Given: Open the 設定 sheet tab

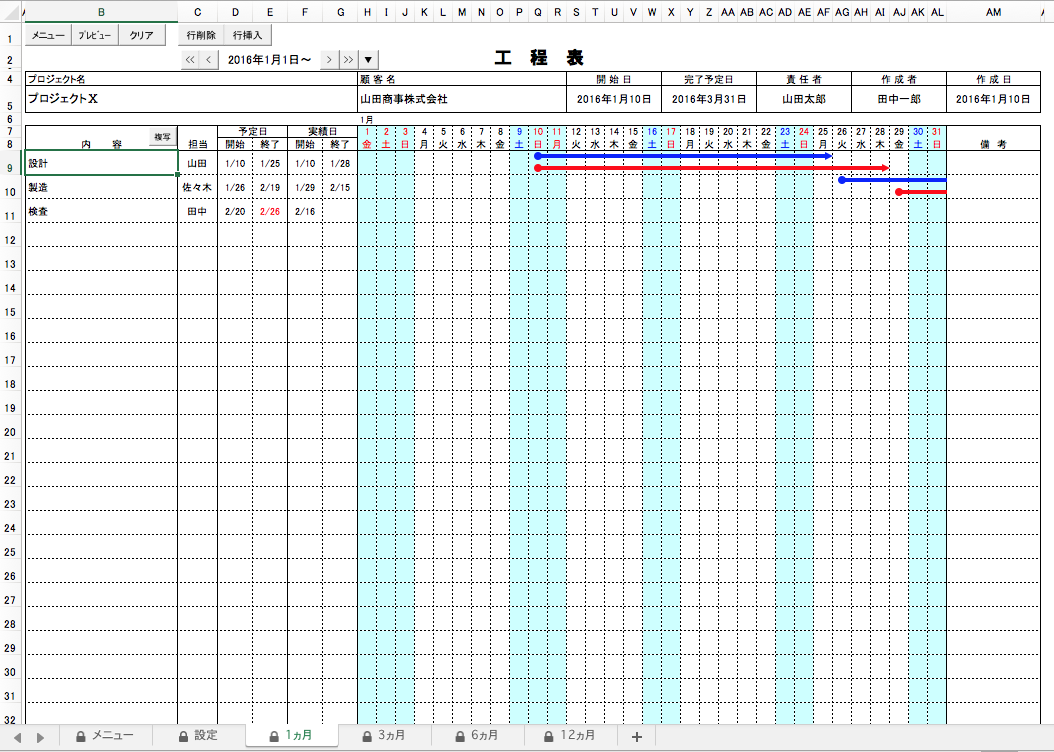Looking at the screenshot, I should [x=197, y=736].
